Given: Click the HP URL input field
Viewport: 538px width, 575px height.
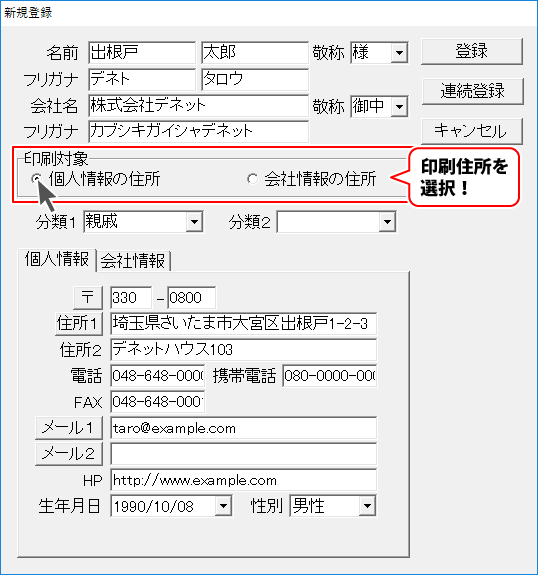Looking at the screenshot, I should pos(243,480).
